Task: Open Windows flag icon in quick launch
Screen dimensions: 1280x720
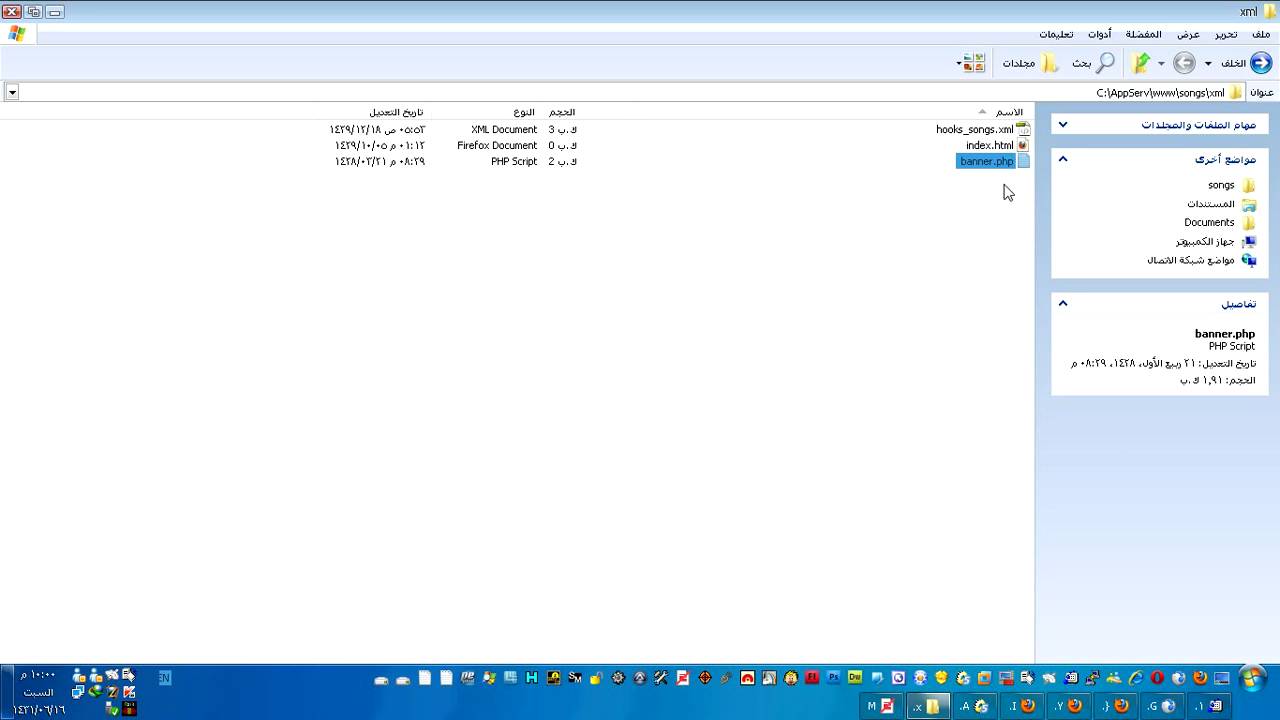Action: (489, 678)
